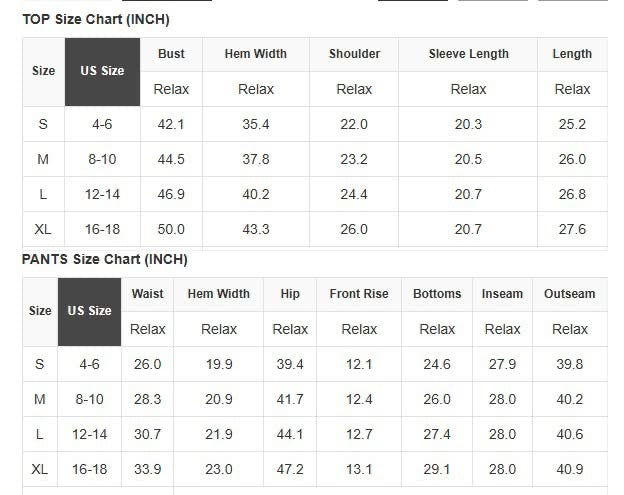The image size is (624, 495).
Task: Select the 37.8 hem width cell
Action: point(256,160)
